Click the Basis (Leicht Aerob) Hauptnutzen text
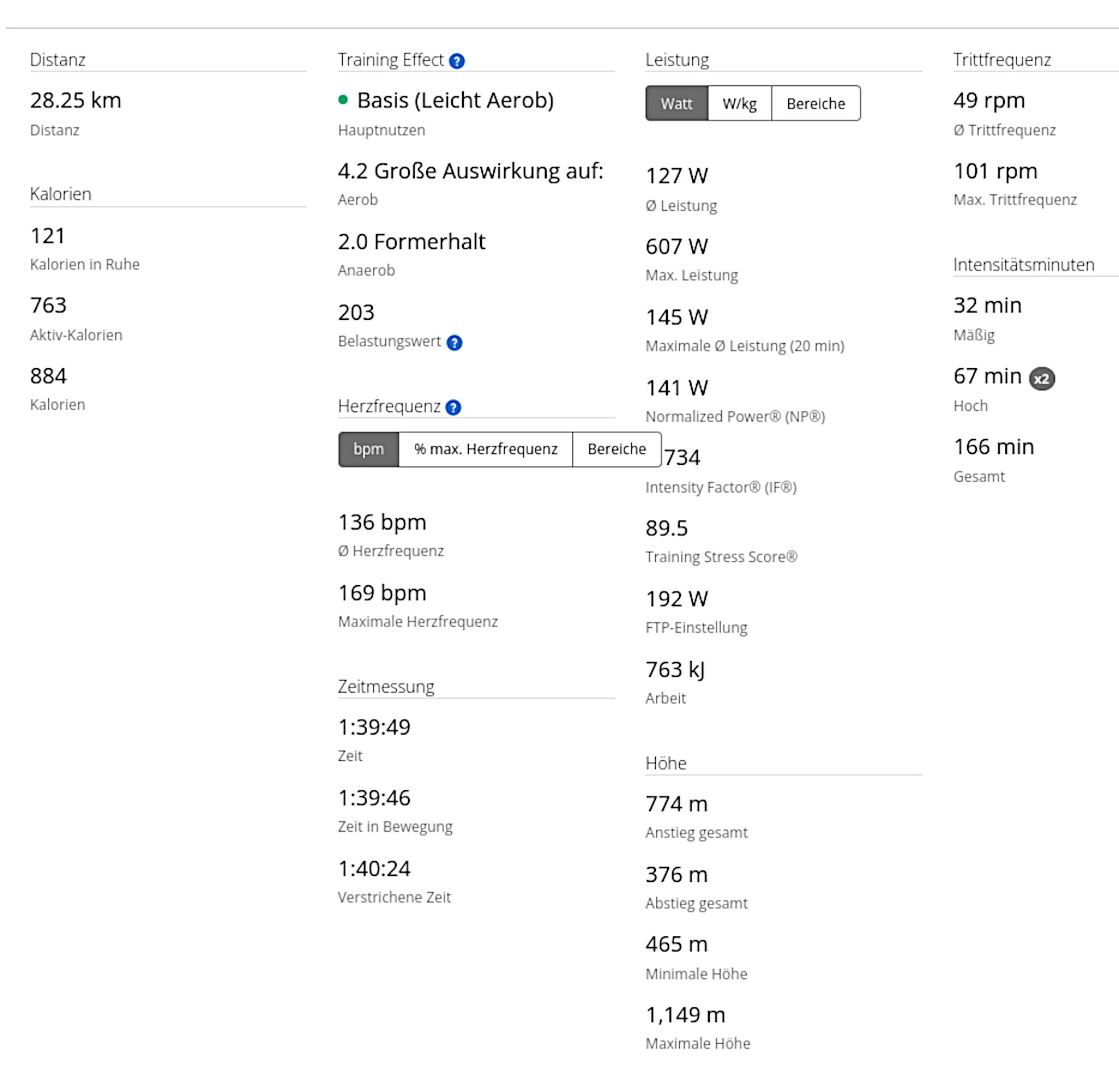Screen dimensions: 1119x1092 pos(455,101)
